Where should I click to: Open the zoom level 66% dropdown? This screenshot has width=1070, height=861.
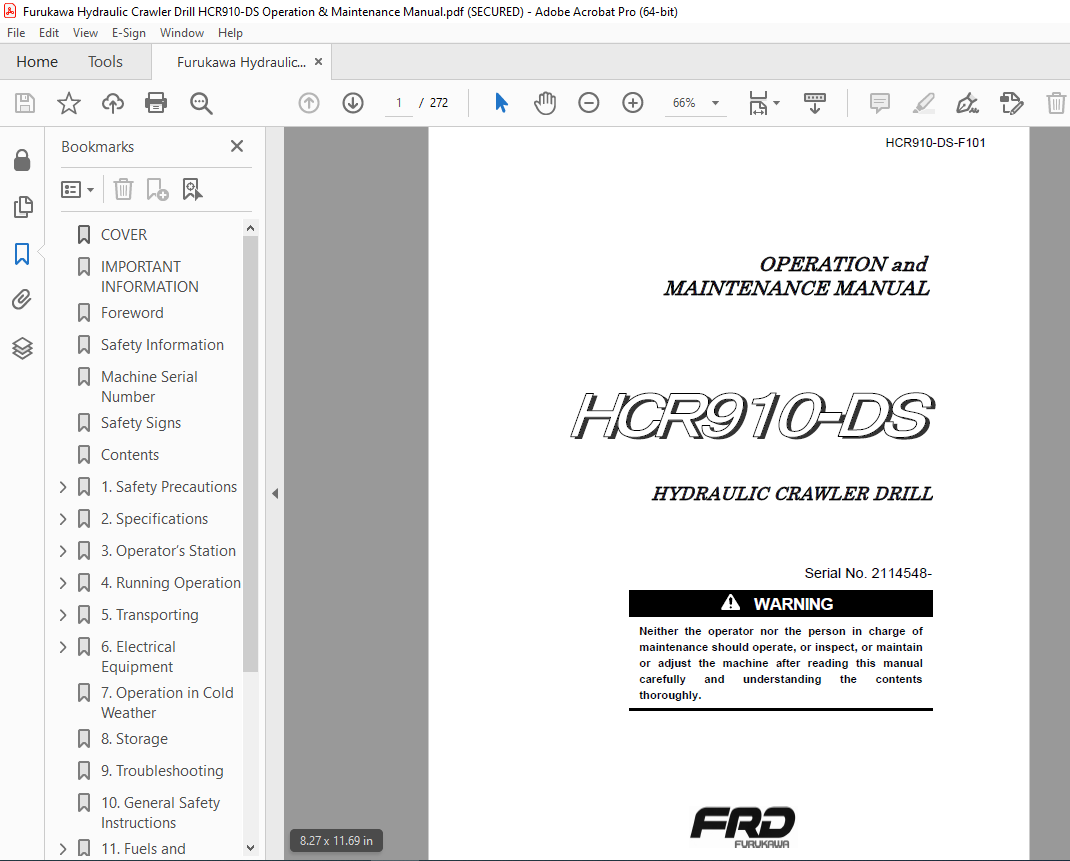pyautogui.click(x=715, y=103)
